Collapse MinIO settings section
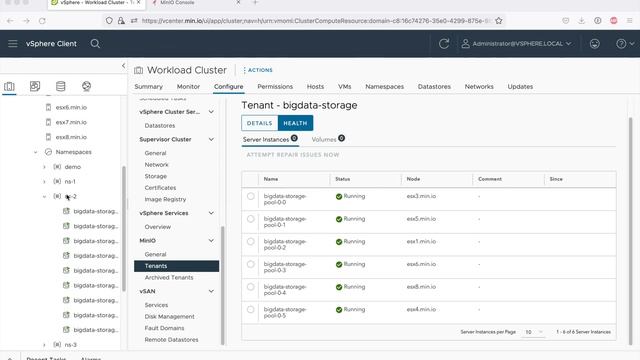The image size is (640, 360). coord(211,240)
